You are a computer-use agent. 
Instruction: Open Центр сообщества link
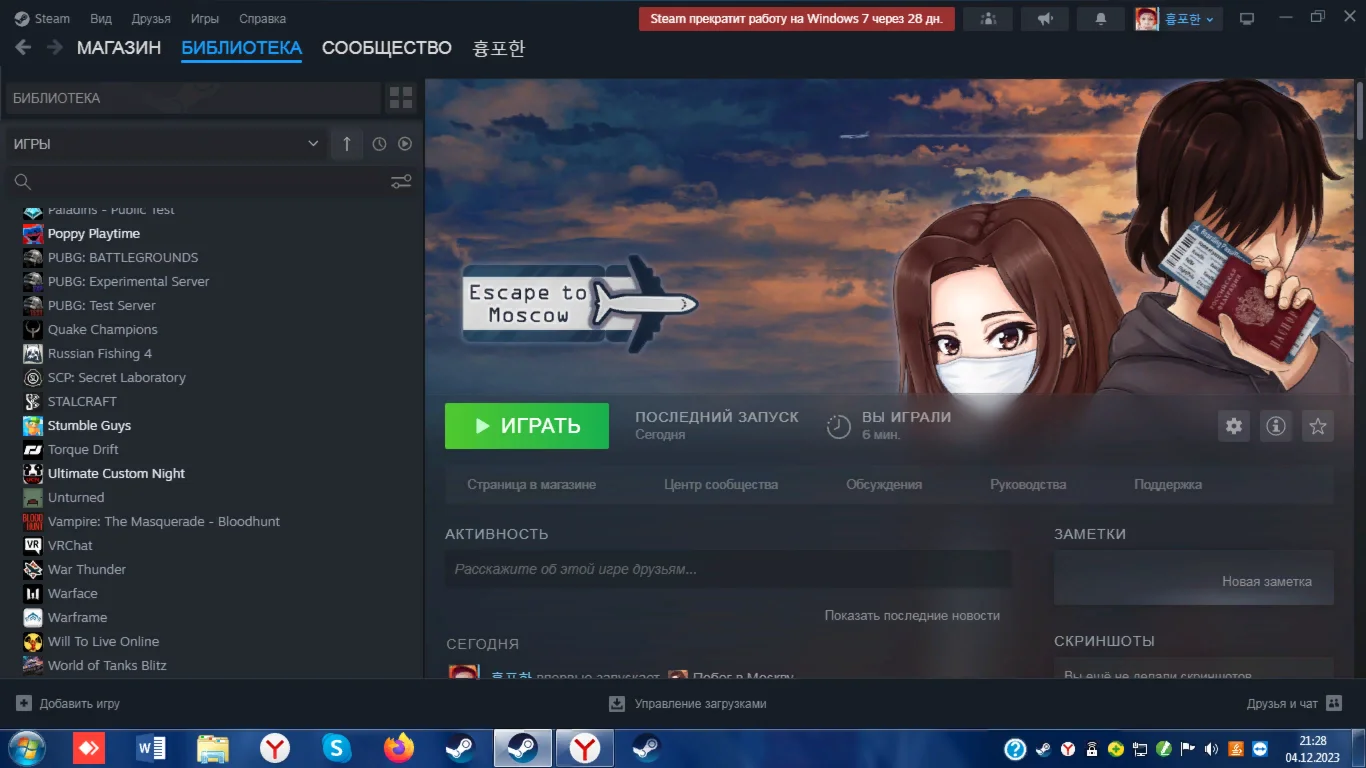point(721,484)
